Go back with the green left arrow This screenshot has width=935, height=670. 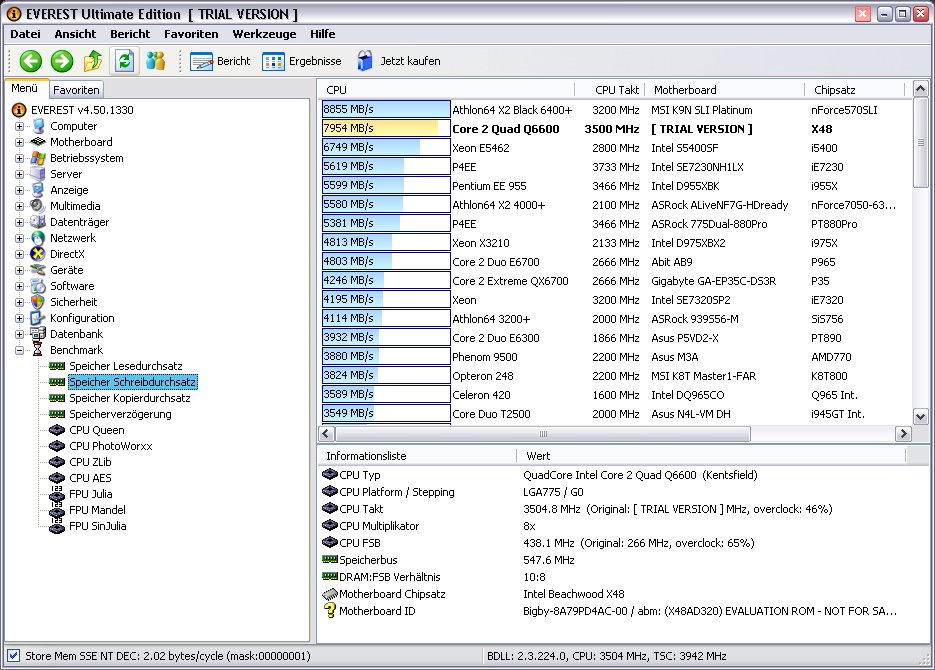30,61
